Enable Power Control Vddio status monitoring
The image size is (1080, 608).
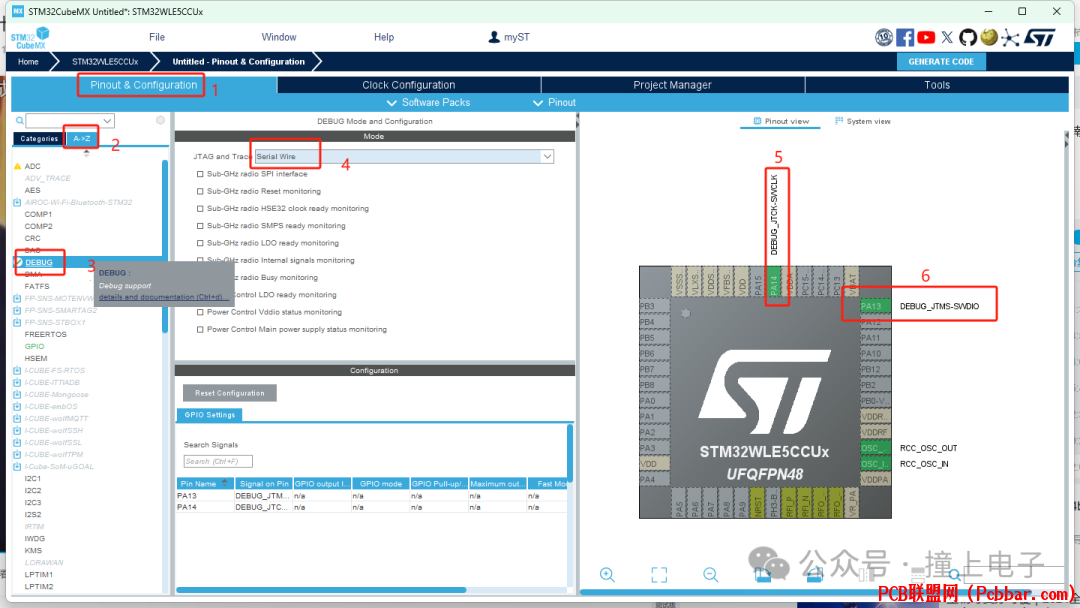(200, 312)
